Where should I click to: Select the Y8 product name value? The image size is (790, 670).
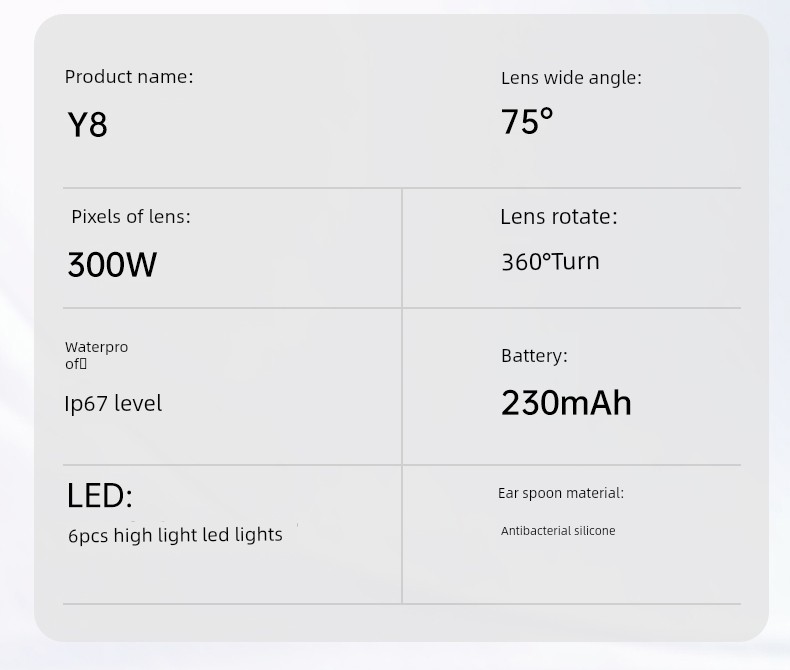(x=87, y=125)
